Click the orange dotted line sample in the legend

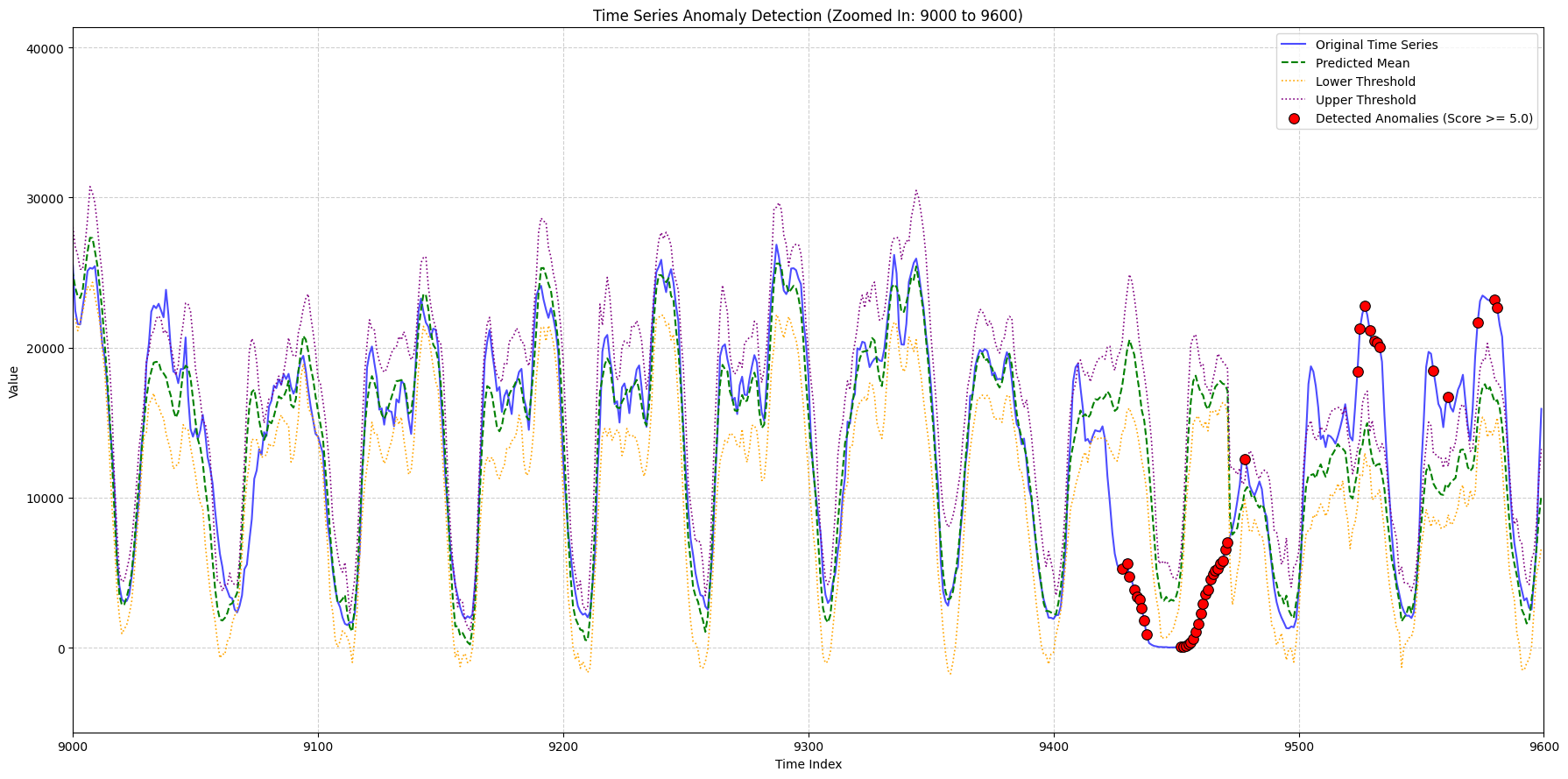(x=1294, y=81)
